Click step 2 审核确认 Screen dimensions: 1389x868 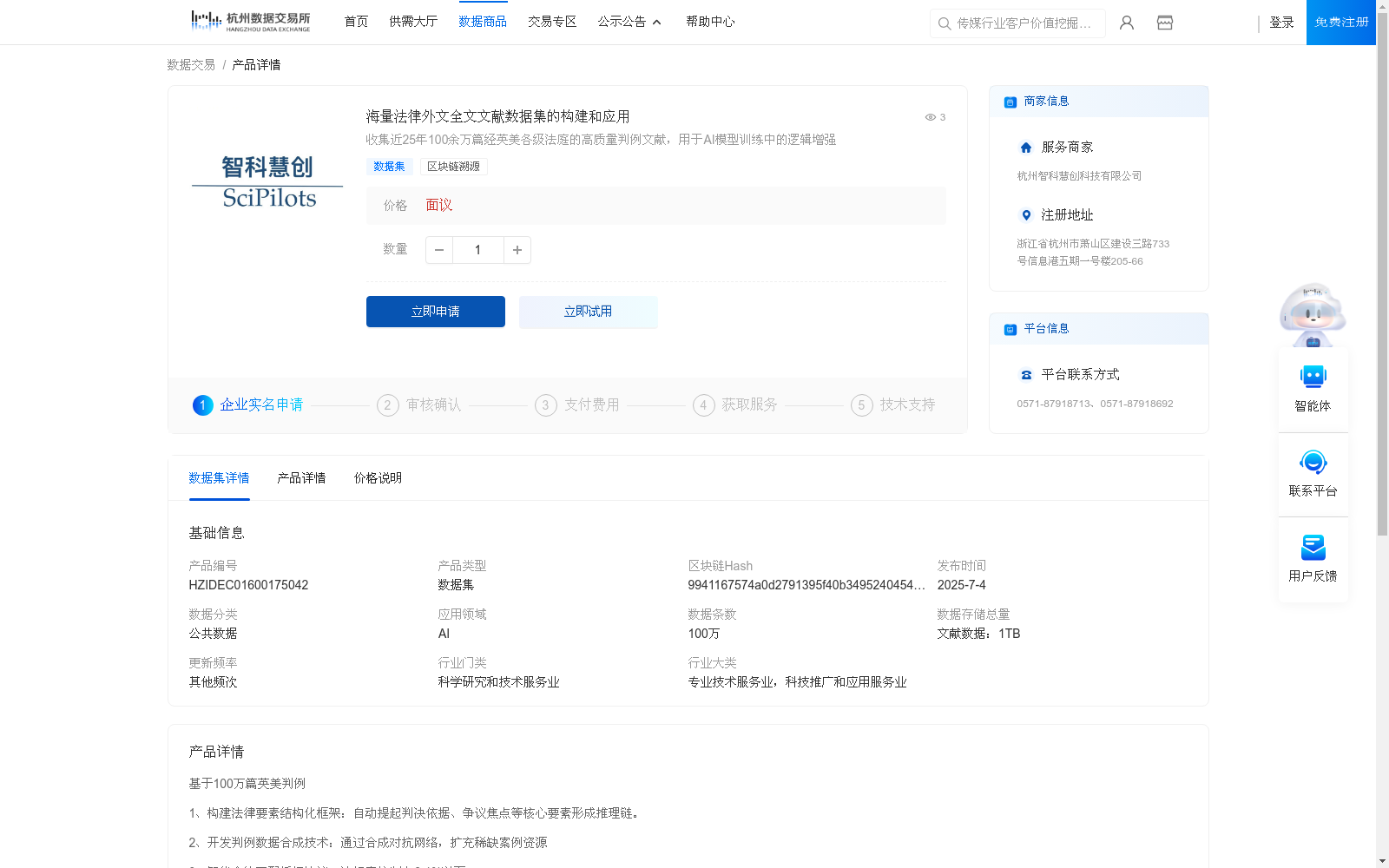point(419,405)
